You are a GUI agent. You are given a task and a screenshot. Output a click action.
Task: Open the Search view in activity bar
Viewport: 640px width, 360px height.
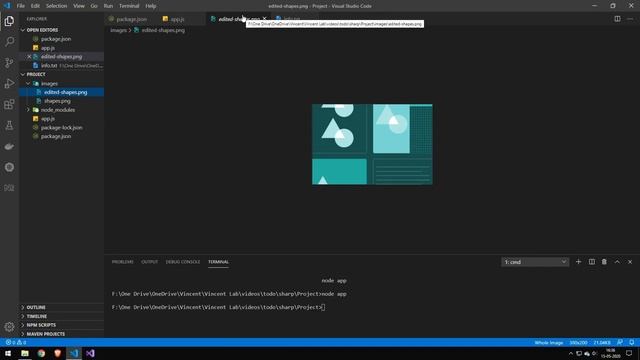[x=9, y=41]
